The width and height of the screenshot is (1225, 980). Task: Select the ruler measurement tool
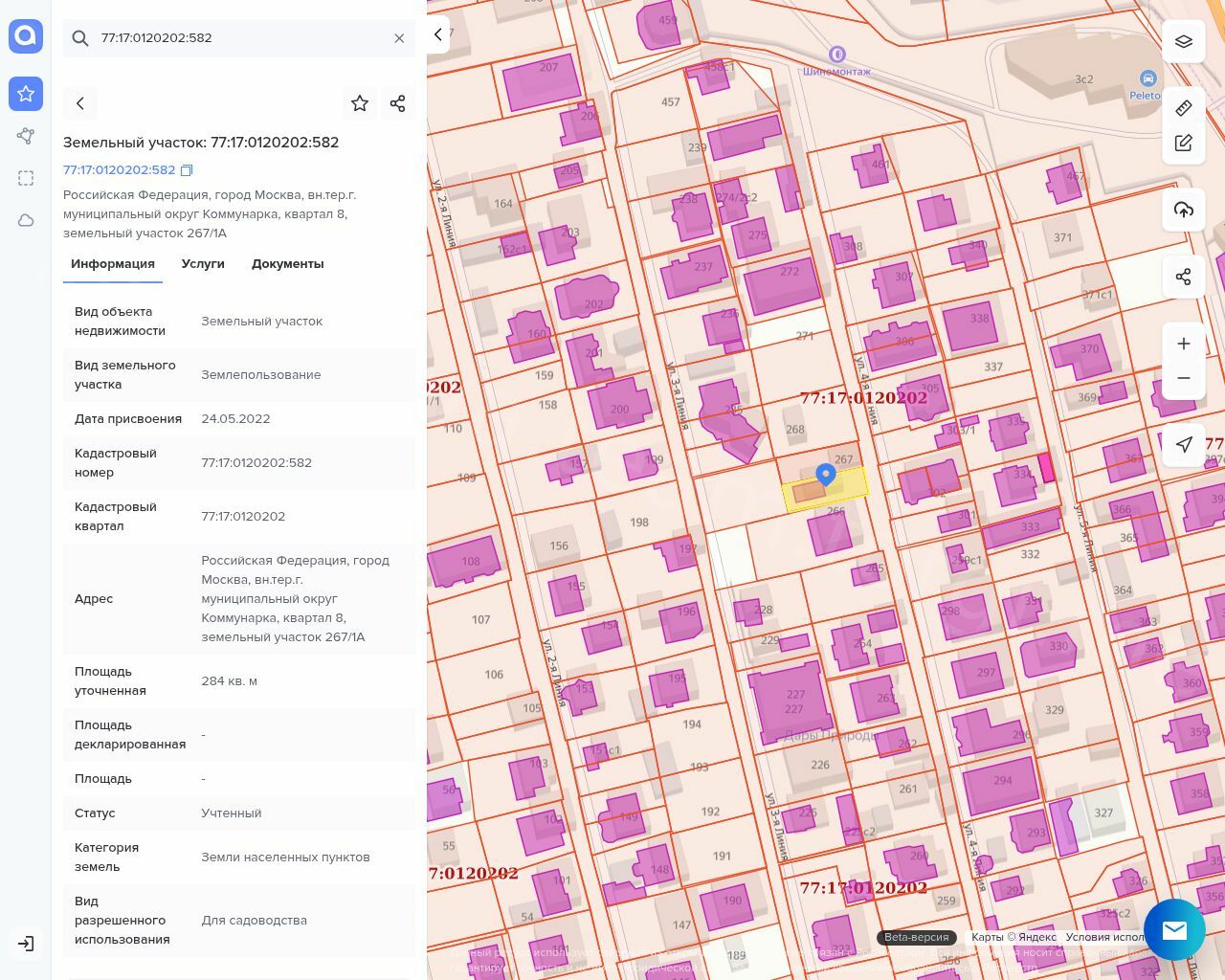click(1184, 107)
